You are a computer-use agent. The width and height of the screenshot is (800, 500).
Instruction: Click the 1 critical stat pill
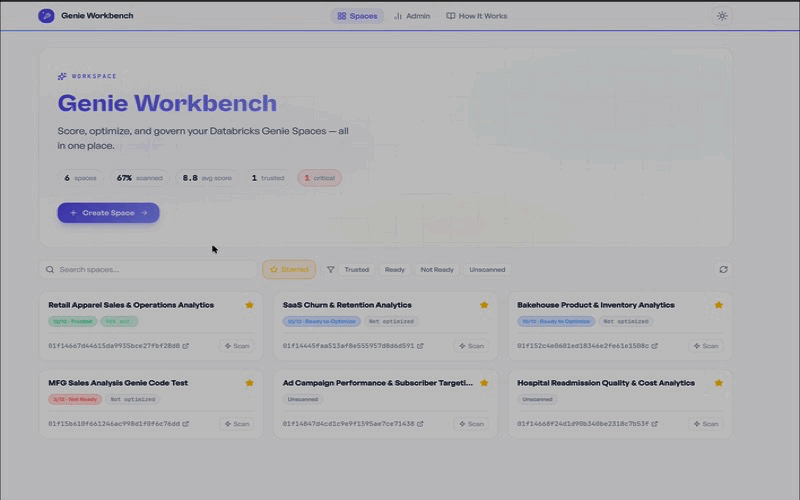point(319,178)
